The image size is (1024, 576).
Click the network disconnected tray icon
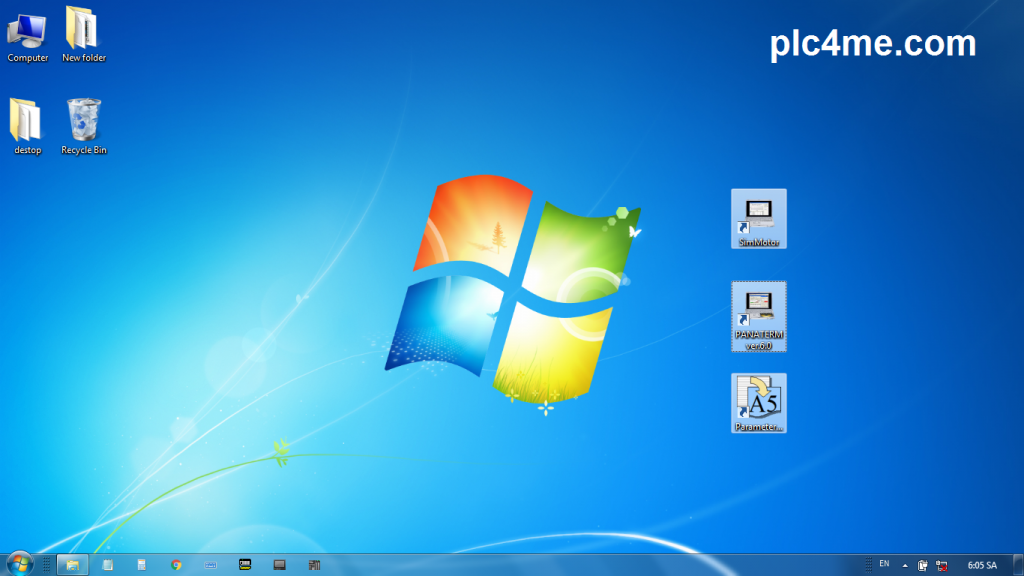941,565
